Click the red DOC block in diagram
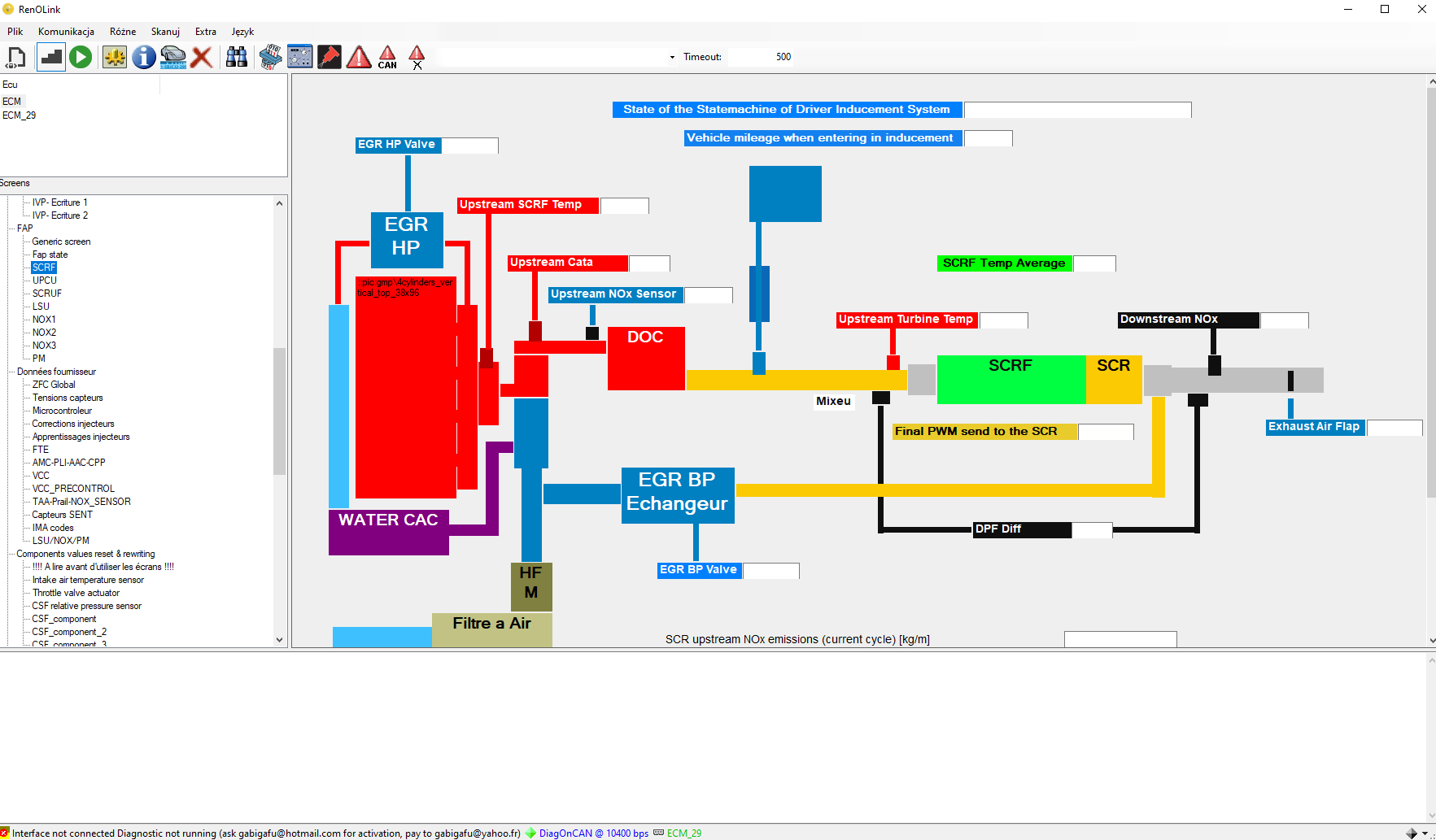The width and height of the screenshot is (1436, 840). point(646,359)
